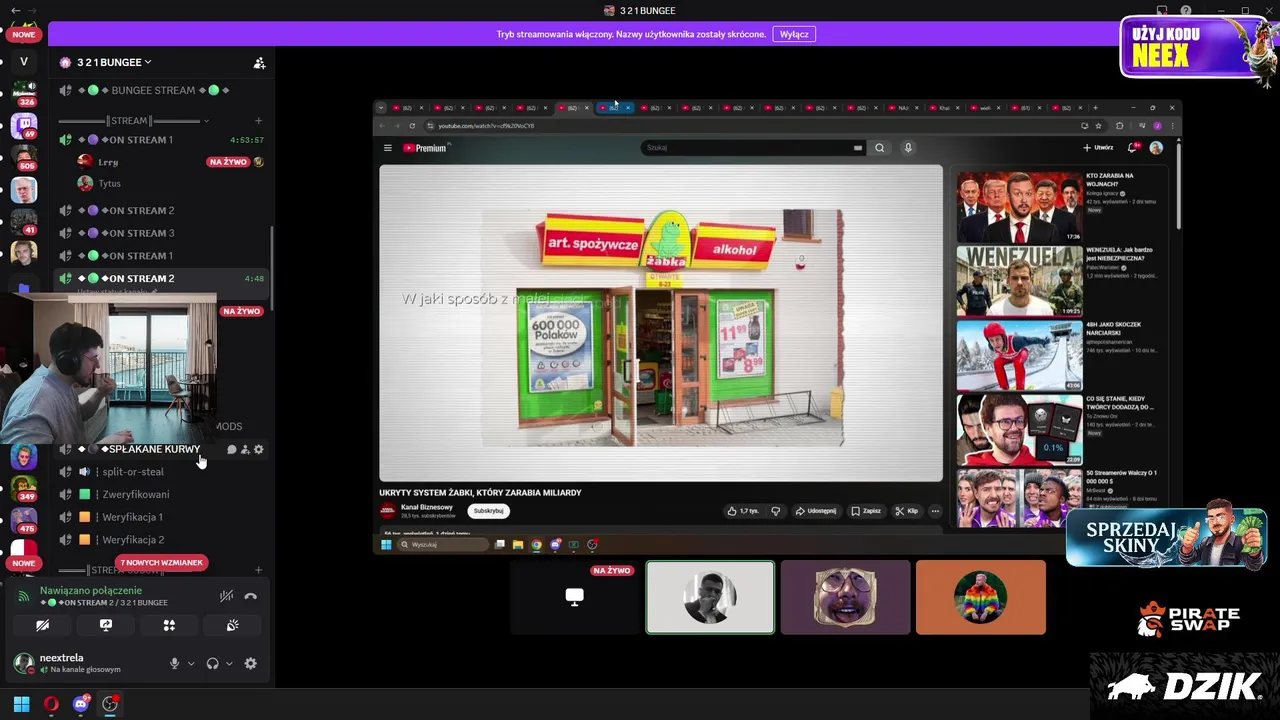
Task: Open chat icon on SPŁAKANE KURWY channel
Action: pos(231,450)
